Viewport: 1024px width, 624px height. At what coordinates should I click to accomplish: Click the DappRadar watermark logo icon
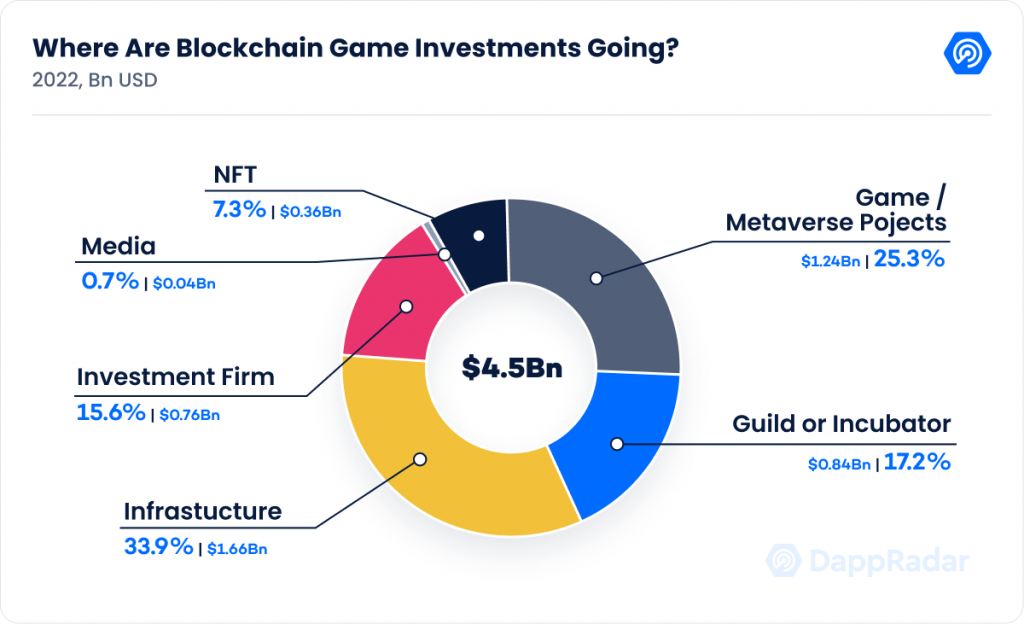tap(784, 560)
